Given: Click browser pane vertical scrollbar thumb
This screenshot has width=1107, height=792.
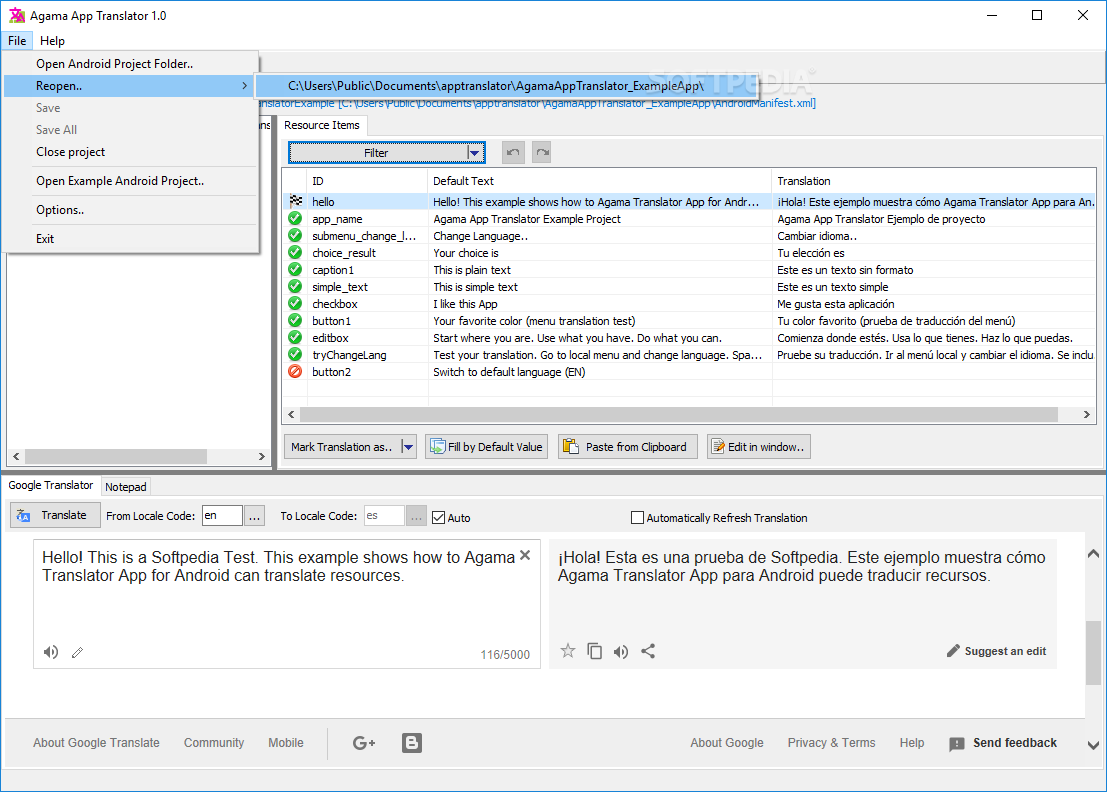Looking at the screenshot, I should 1093,653.
